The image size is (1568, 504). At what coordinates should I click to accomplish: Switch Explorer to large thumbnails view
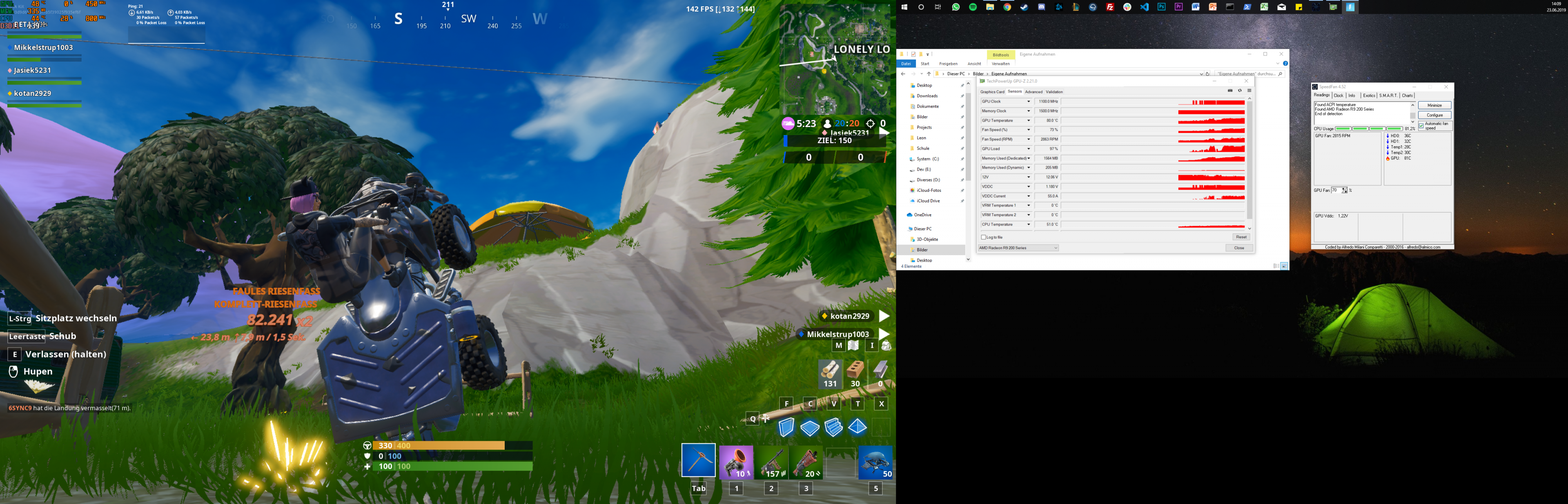click(1284, 266)
